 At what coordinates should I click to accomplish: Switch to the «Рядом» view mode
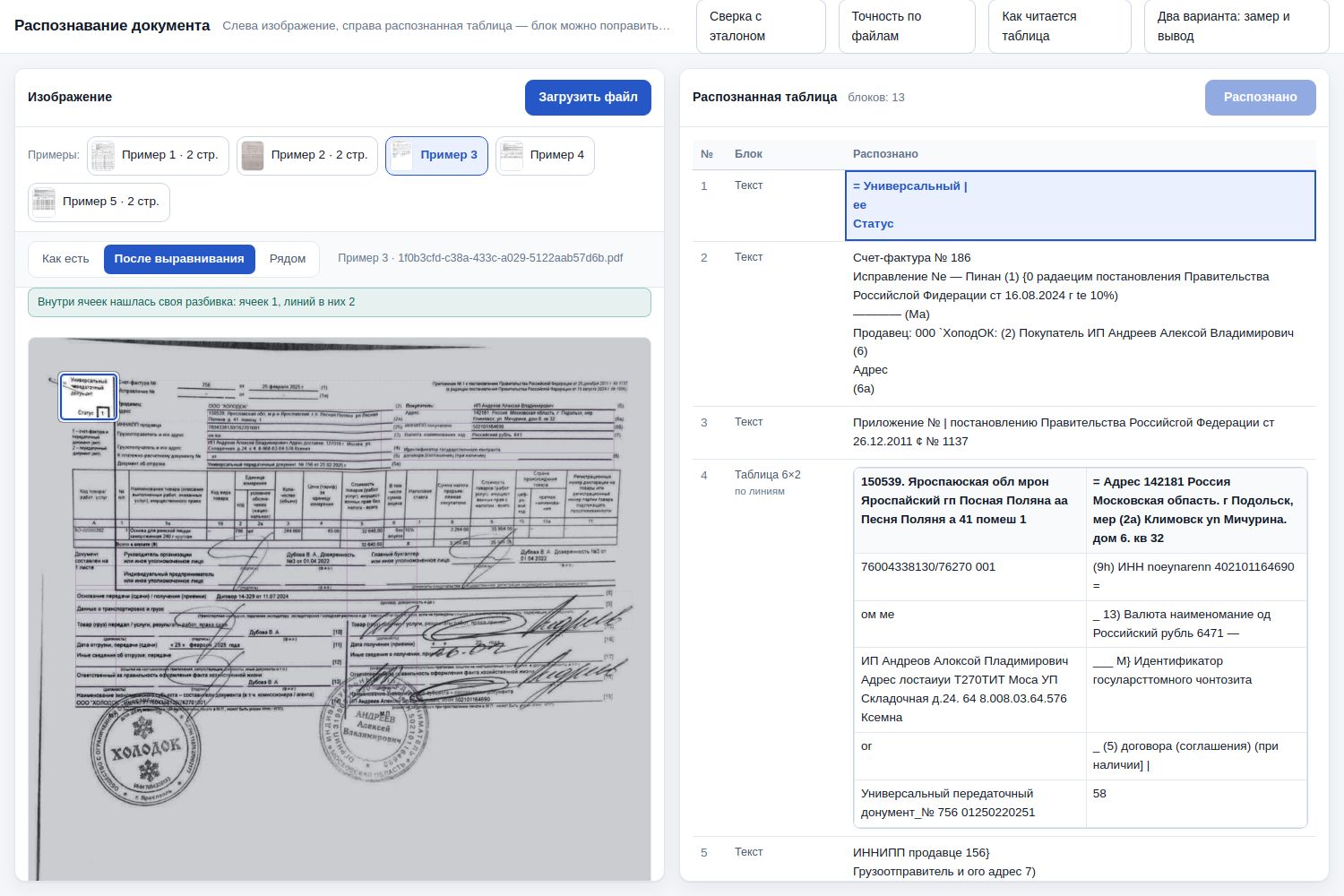[x=288, y=259]
